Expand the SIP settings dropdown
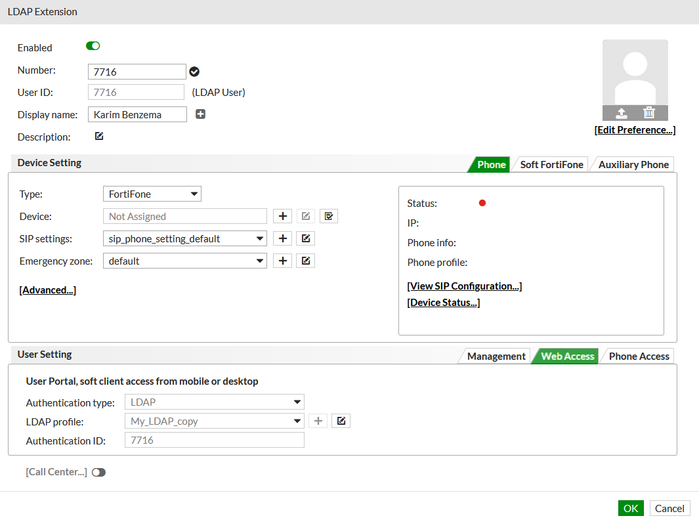The width and height of the screenshot is (699, 522). point(185,238)
